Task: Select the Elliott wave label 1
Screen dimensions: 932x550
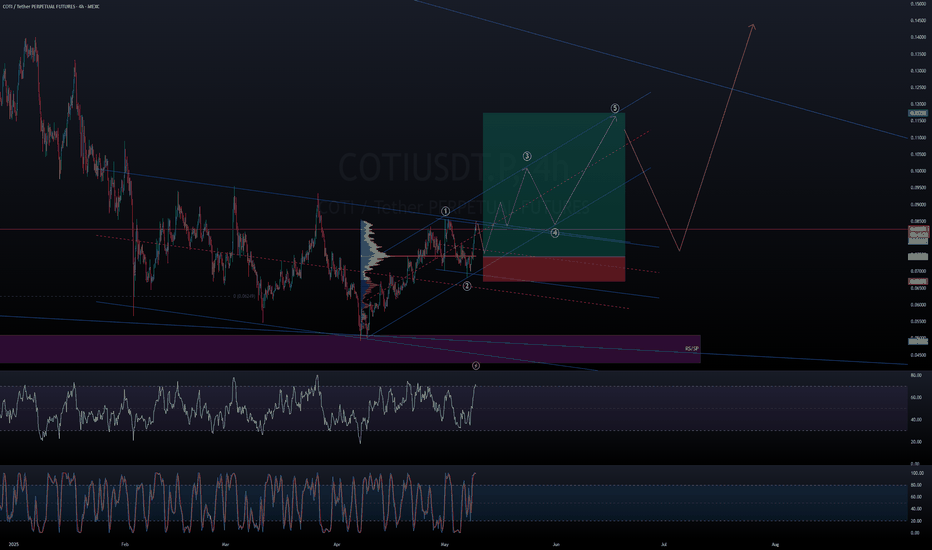Action: [446, 211]
